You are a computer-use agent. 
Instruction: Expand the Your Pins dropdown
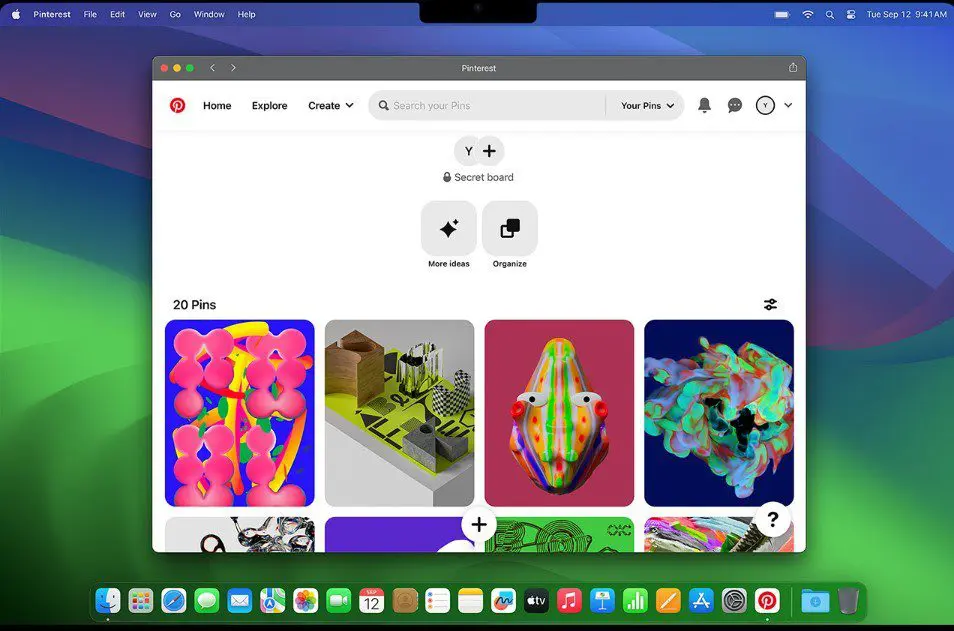coord(645,105)
